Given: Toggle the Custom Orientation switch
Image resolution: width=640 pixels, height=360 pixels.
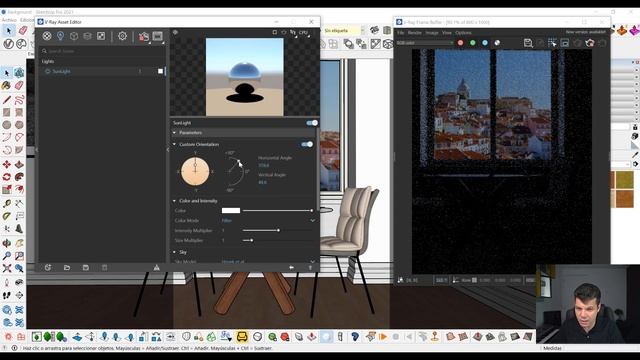Looking at the screenshot, I should (x=307, y=144).
